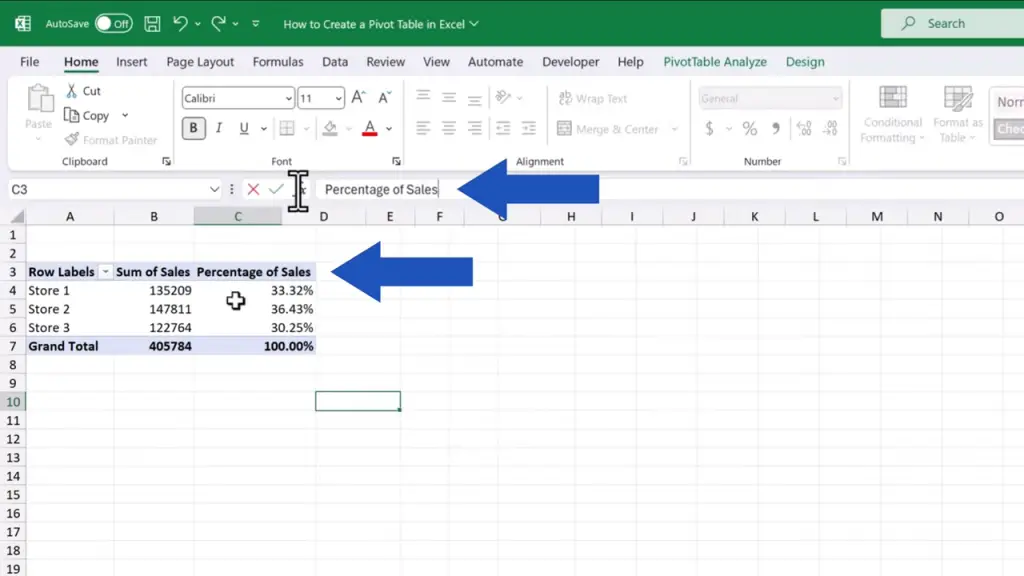
Task: Click the Paste clipboard icon
Action: [x=39, y=100]
